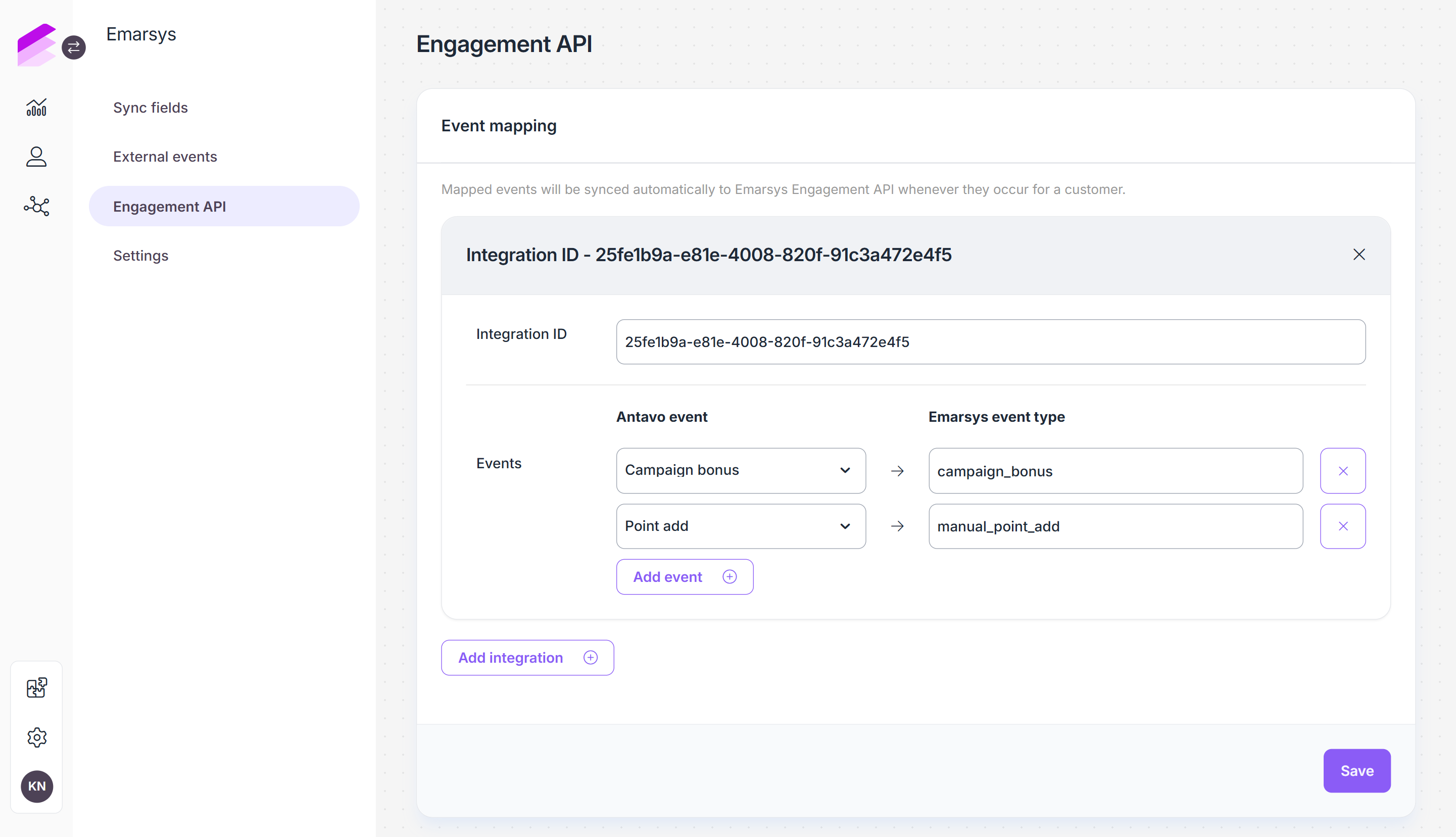The height and width of the screenshot is (837, 1456).
Task: Select Engagement API menu item
Action: [224, 206]
